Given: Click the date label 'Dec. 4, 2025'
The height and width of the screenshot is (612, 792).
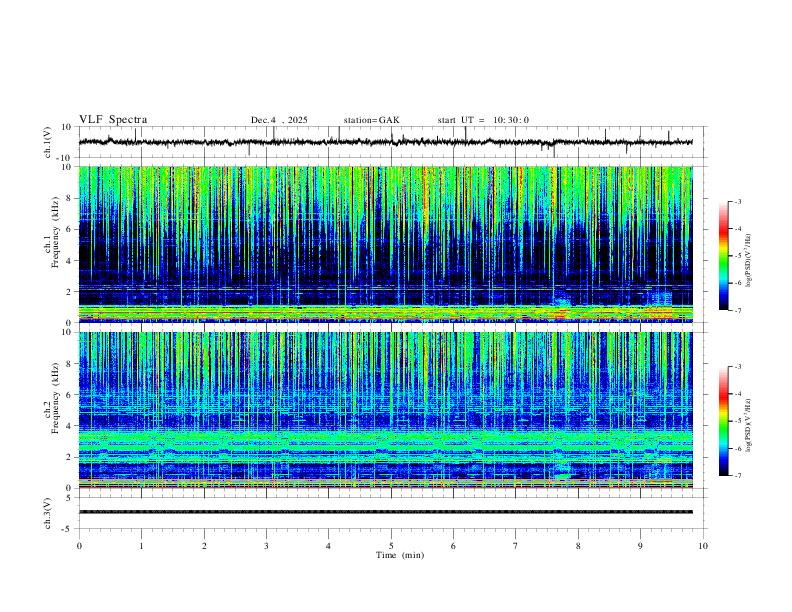Looking at the screenshot, I should tap(279, 120).
